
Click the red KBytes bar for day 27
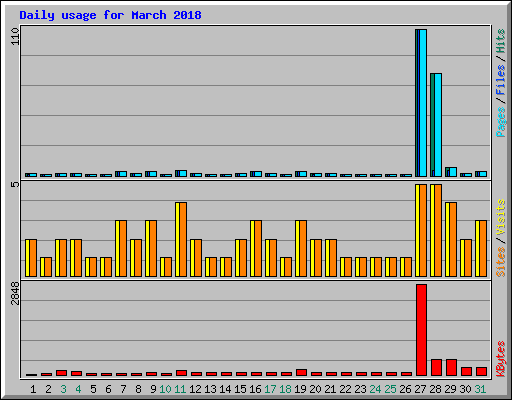[x=421, y=330]
